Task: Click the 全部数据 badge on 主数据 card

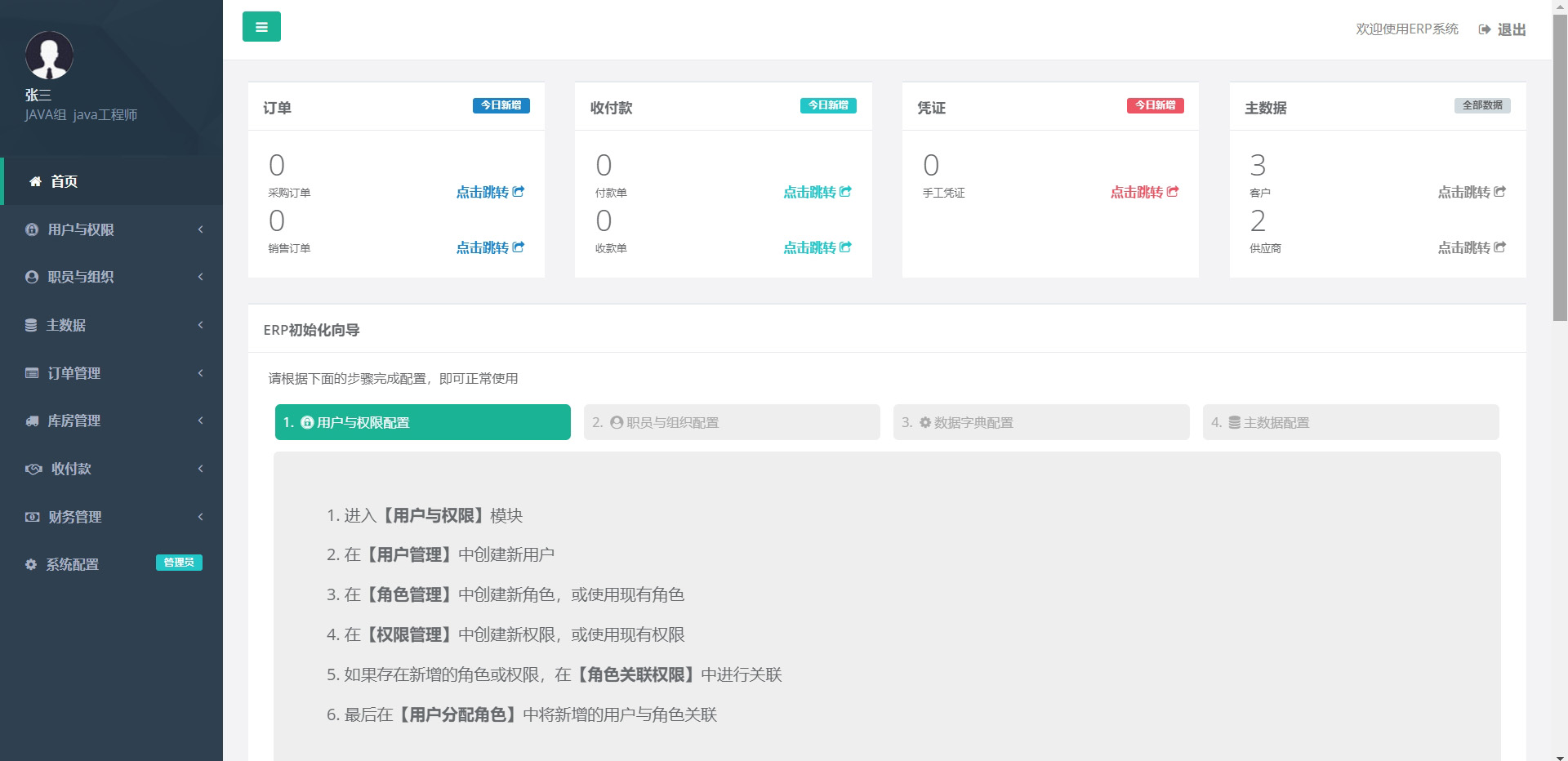Action: point(1482,105)
